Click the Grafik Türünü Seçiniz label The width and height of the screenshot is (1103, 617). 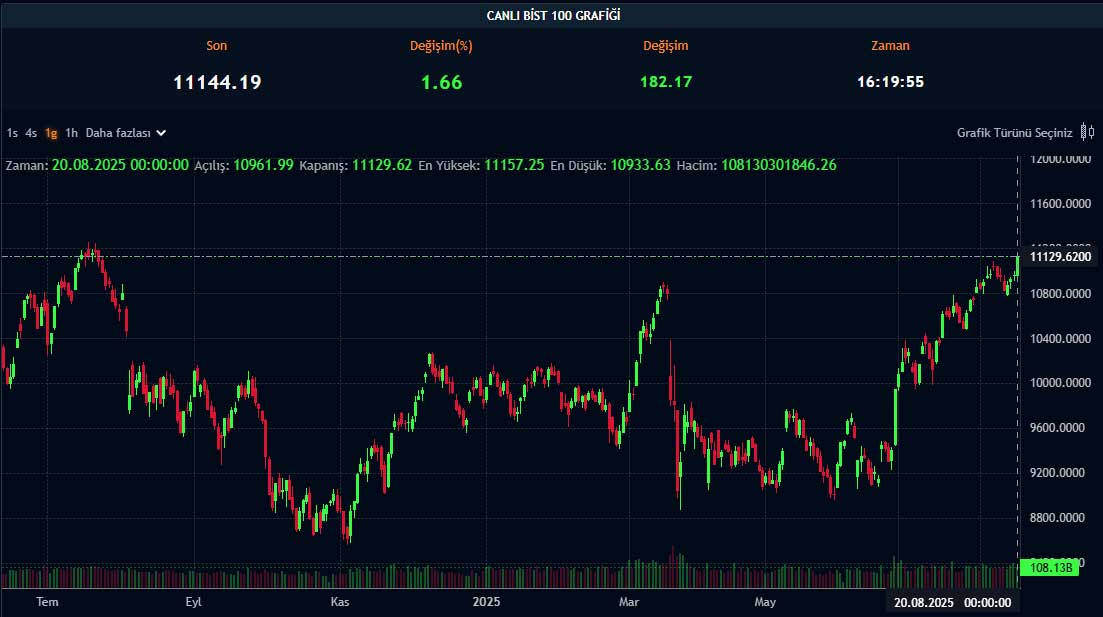point(1014,133)
